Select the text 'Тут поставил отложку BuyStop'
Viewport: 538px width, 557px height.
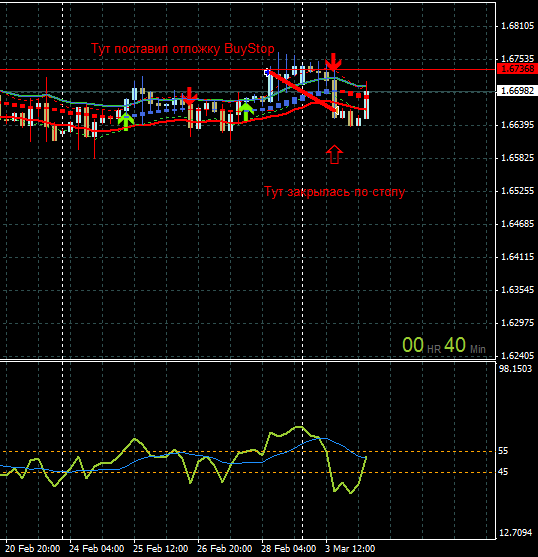[x=183, y=49]
